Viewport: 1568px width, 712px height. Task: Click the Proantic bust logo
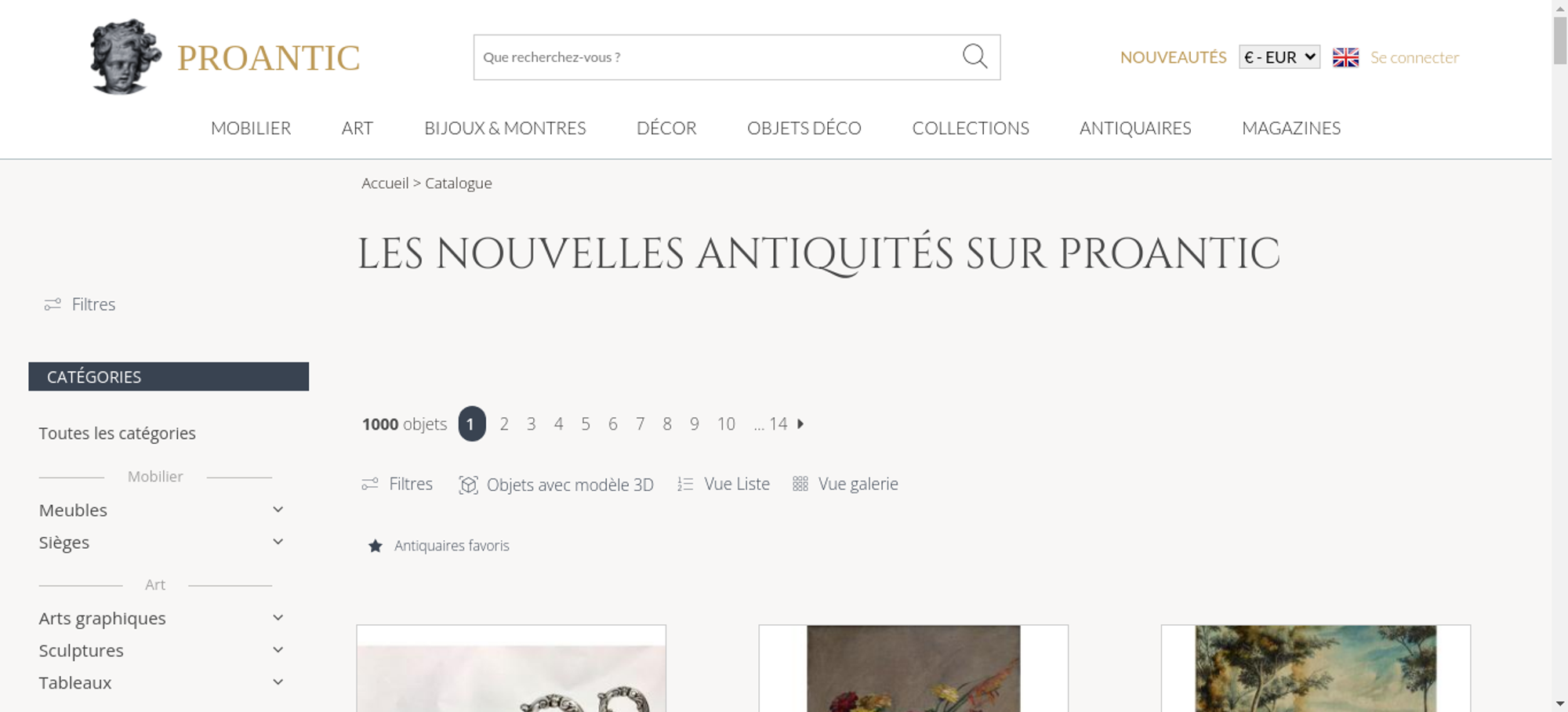point(125,56)
